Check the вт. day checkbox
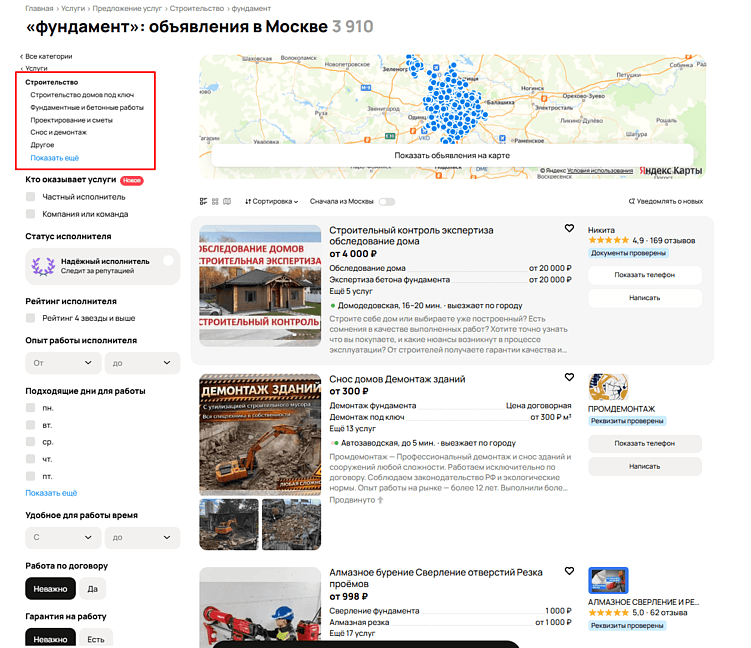 tap(31, 425)
